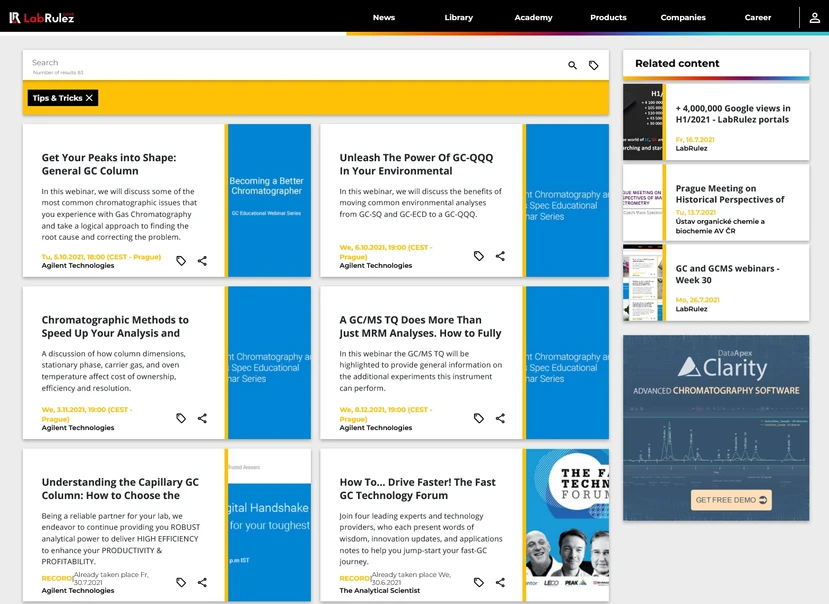Click RECORD label on Fast GC Forum card
829x604 pixels.
click(355, 578)
